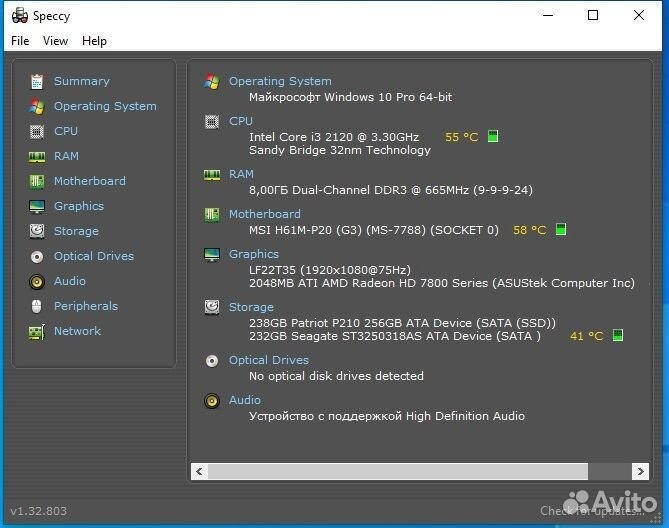Click the version number v1.32.803

38,511
